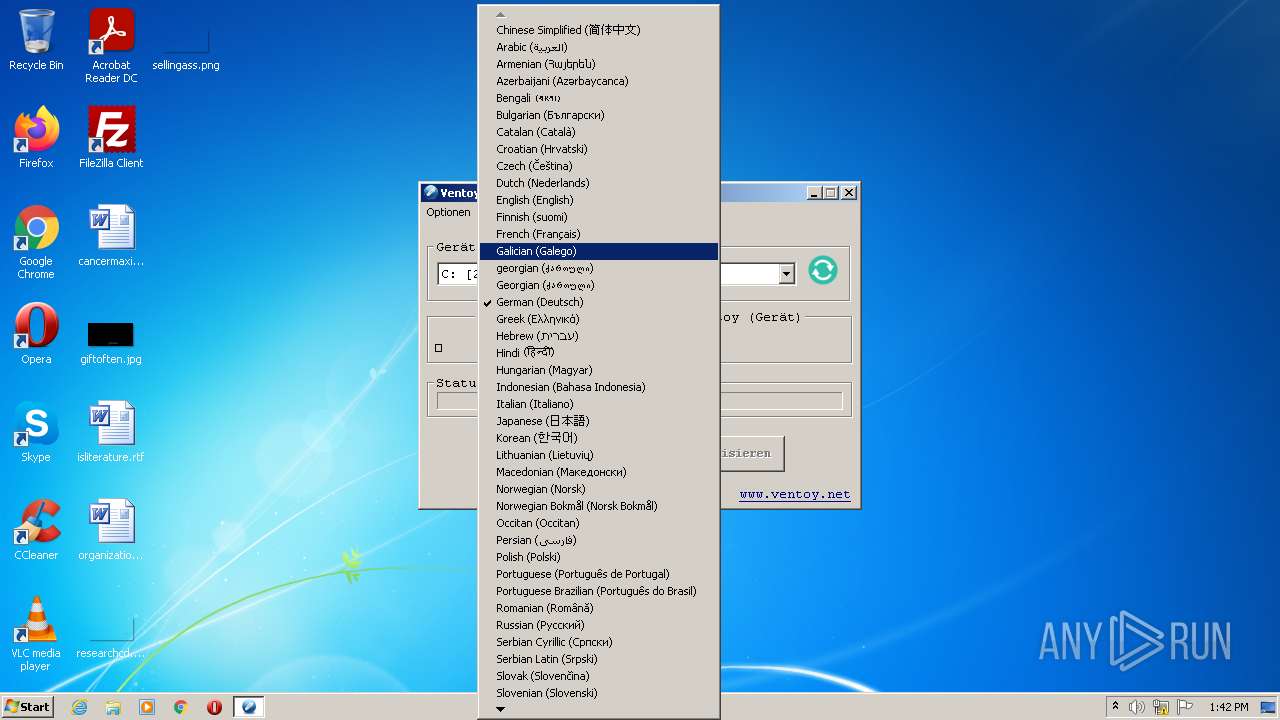Click the Opera icon in the taskbar
This screenshot has width=1280, height=720.
tap(214, 707)
